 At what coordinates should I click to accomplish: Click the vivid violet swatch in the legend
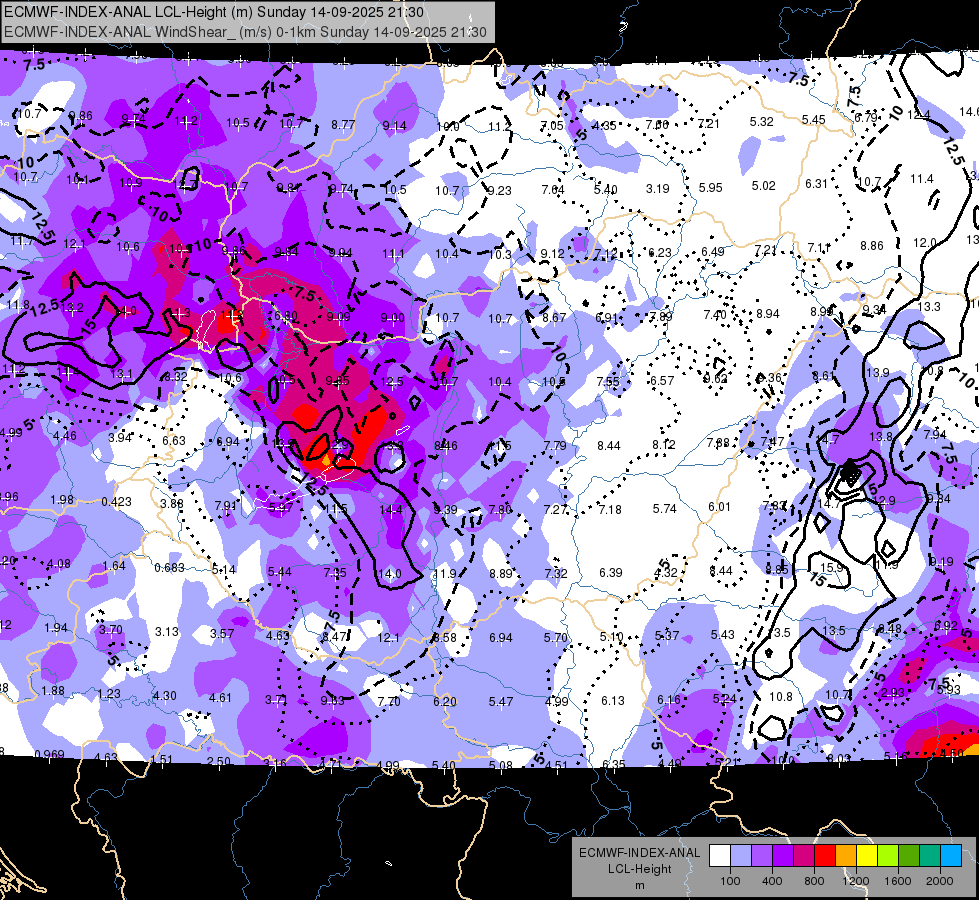783,856
